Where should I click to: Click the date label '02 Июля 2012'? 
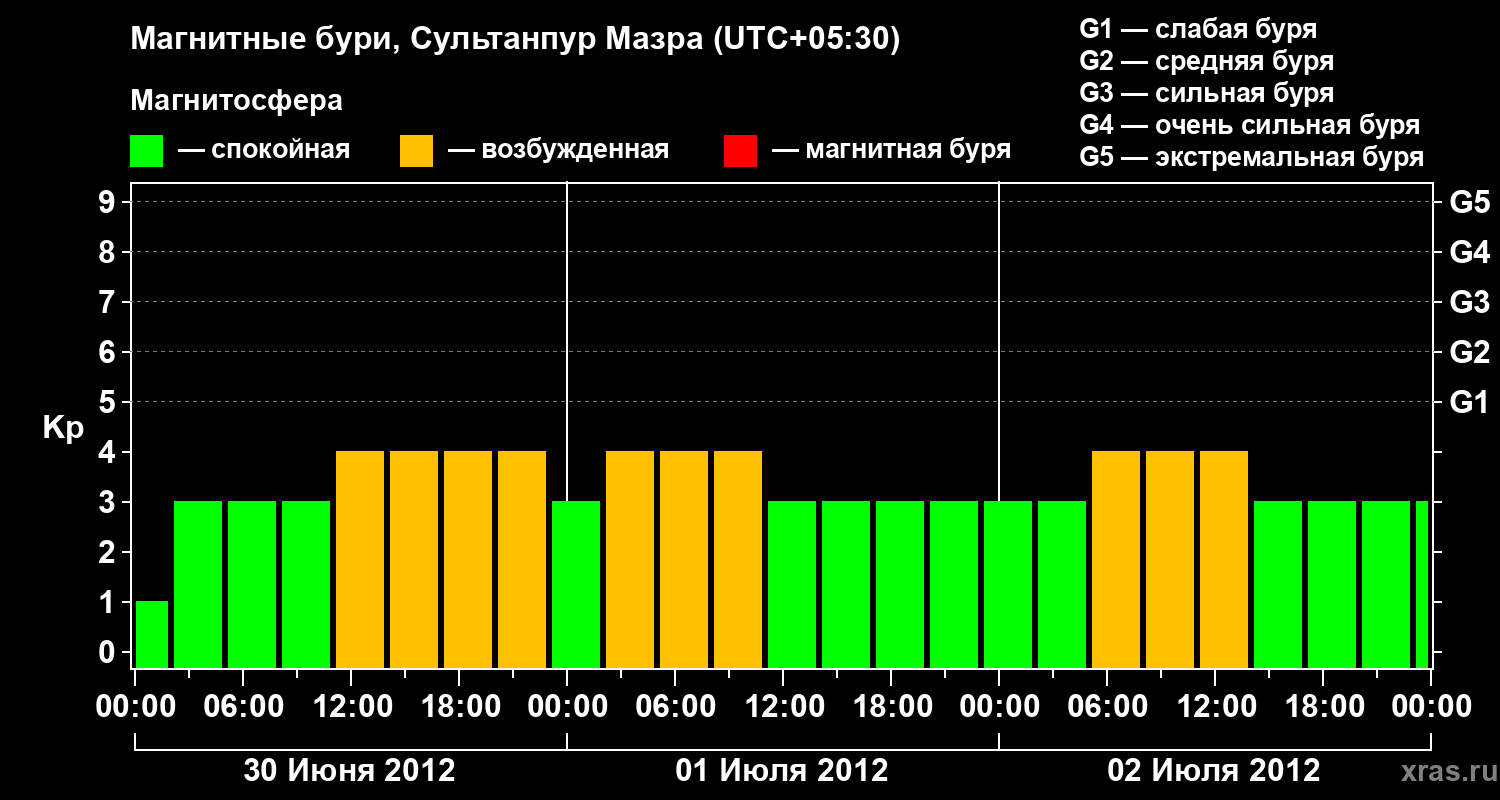(1214, 770)
